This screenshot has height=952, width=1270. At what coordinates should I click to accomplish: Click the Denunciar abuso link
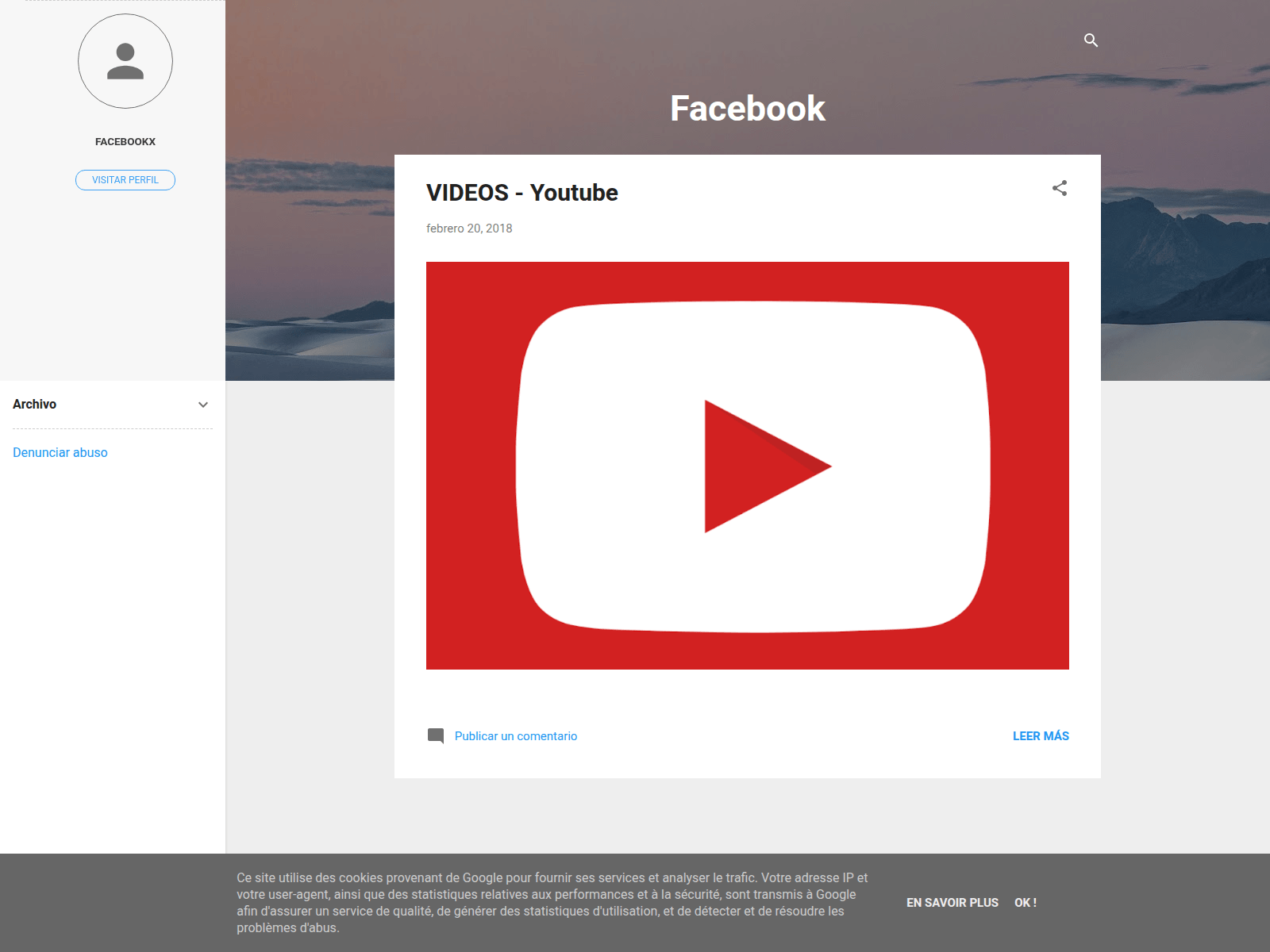pyautogui.click(x=60, y=452)
